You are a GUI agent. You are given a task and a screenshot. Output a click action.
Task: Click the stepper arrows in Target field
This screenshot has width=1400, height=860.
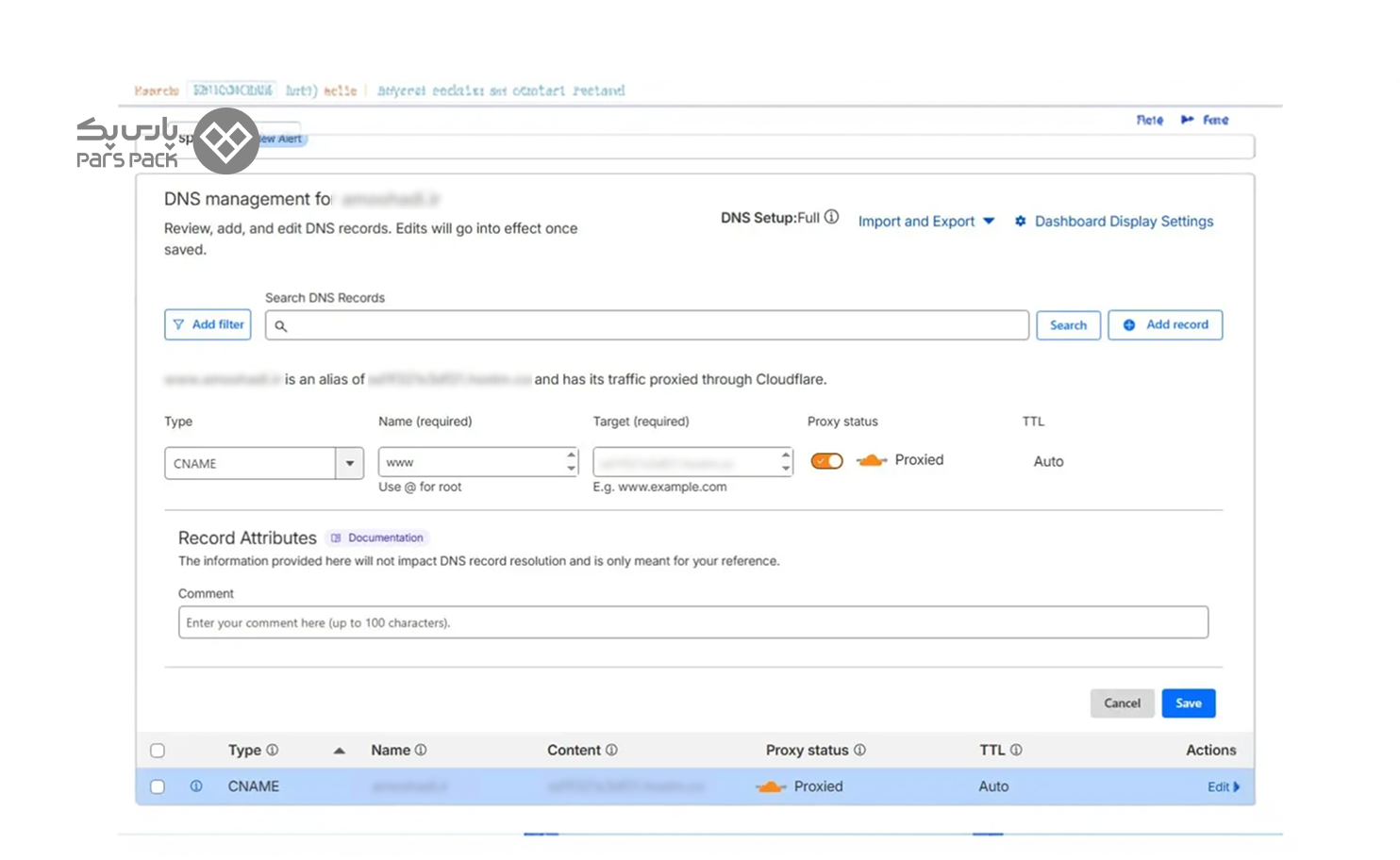pyautogui.click(x=786, y=461)
